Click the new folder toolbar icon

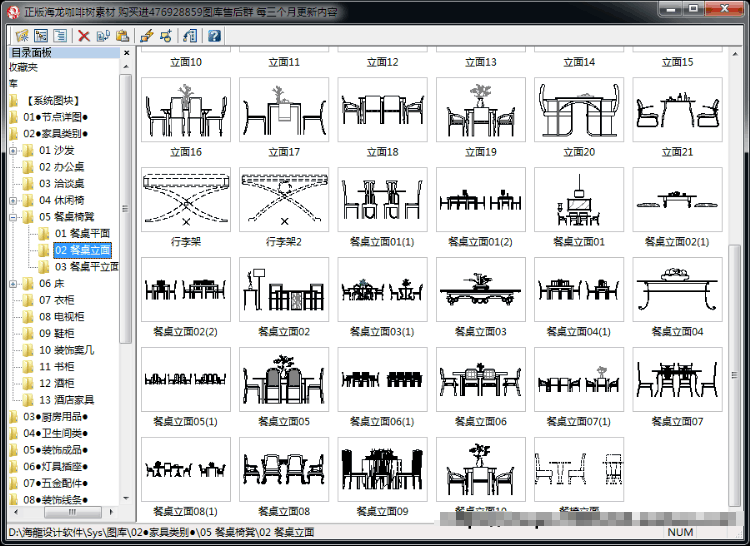point(22,35)
